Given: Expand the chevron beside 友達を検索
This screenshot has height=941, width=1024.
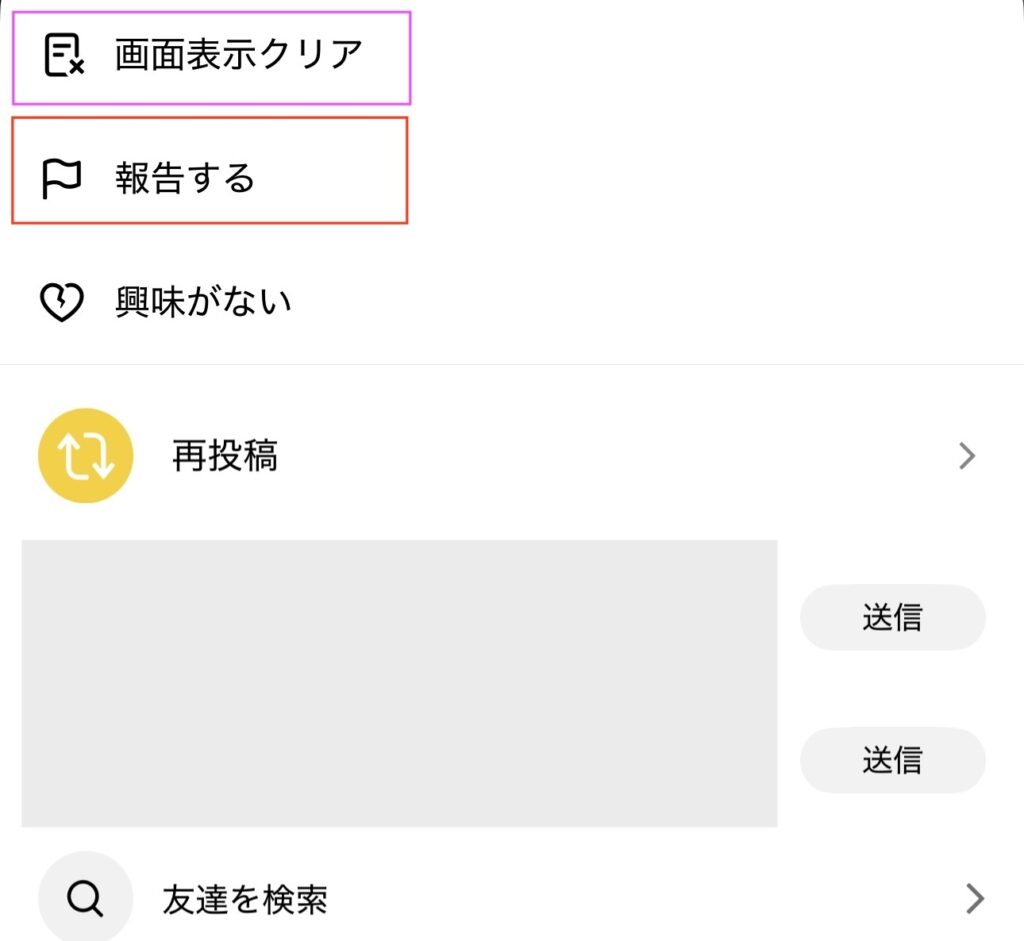Looking at the screenshot, I should (x=975, y=899).
